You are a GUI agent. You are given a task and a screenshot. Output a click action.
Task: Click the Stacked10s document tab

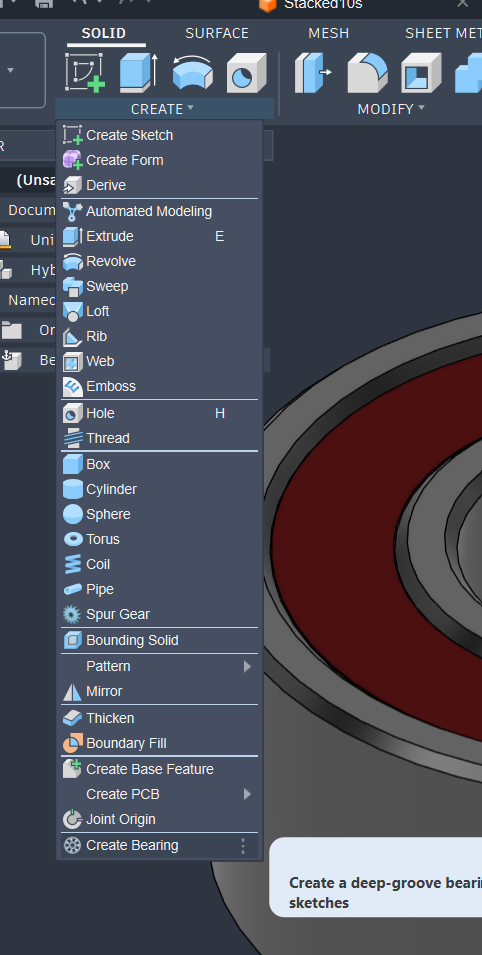coord(323,5)
